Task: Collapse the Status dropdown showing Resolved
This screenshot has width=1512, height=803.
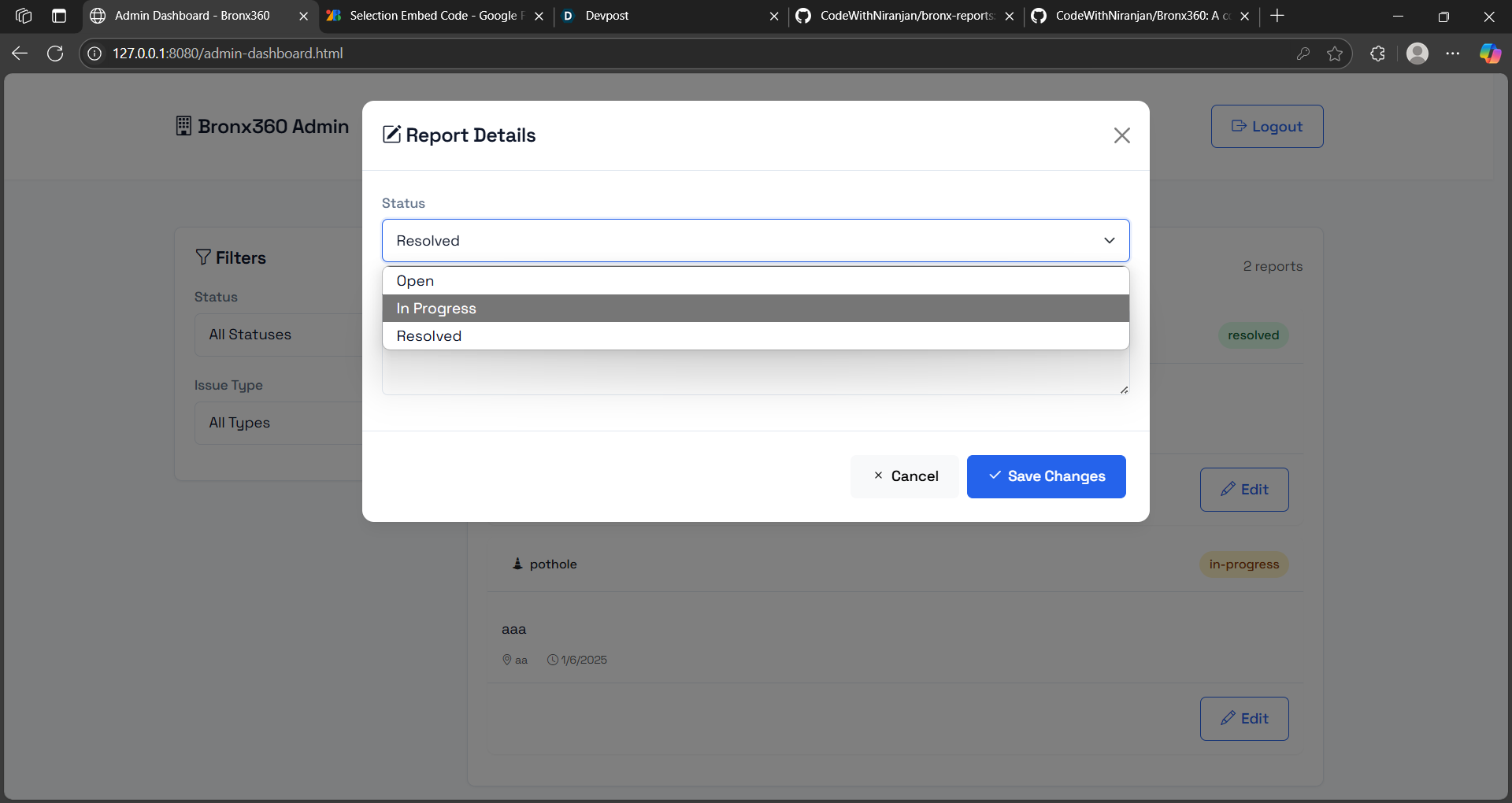Action: [756, 241]
